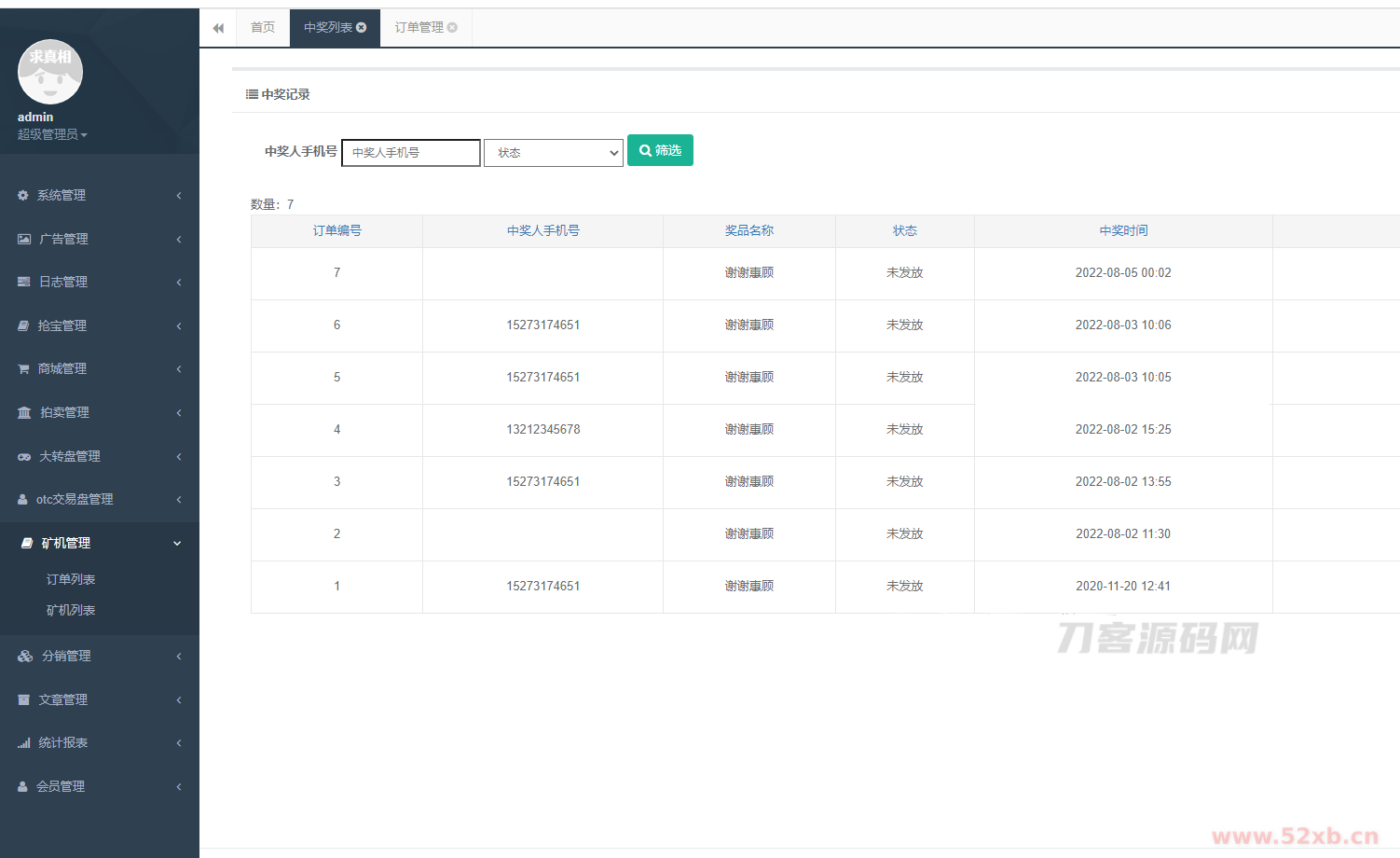
Task: Open the 状态 status dropdown filter
Action: (x=554, y=153)
